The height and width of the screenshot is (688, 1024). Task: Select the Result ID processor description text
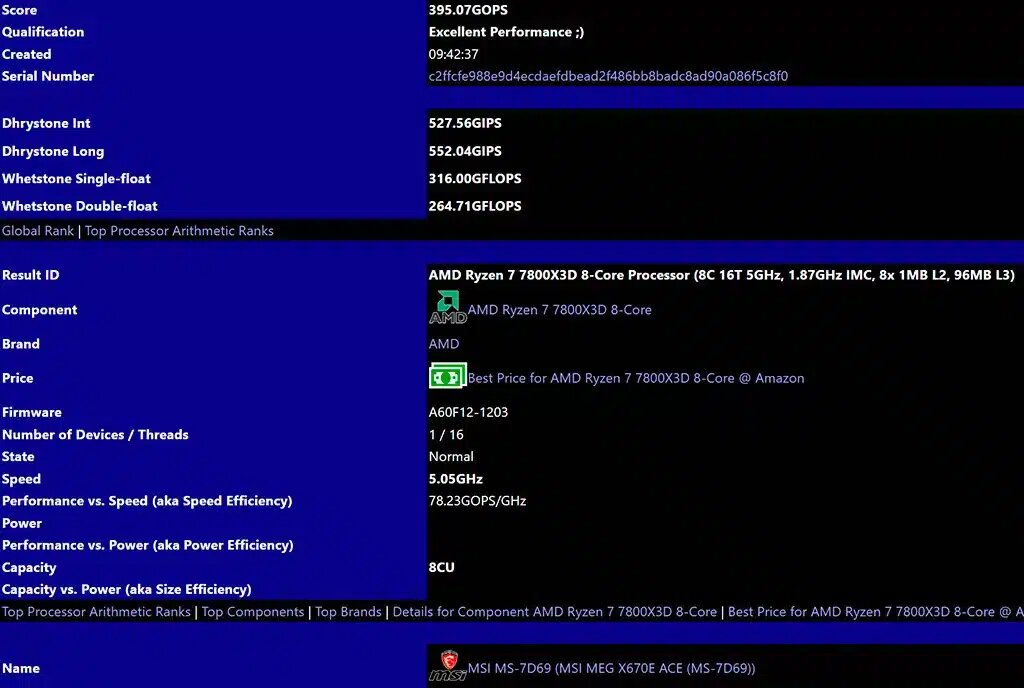click(722, 275)
